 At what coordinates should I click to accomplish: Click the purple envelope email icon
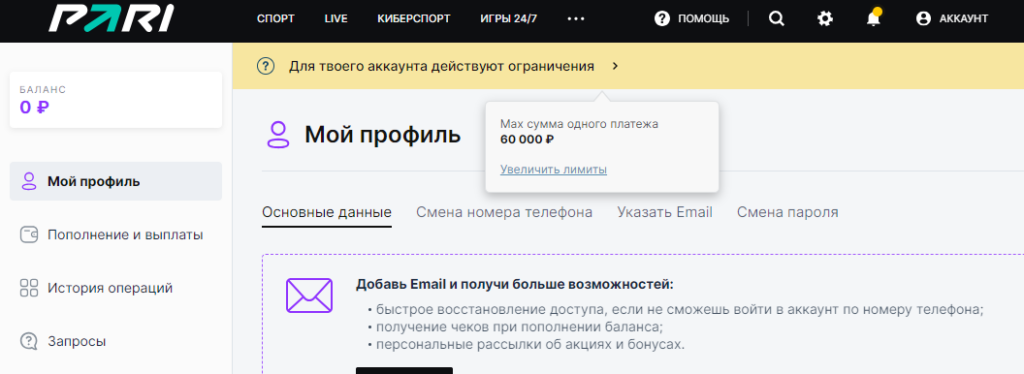pos(310,296)
